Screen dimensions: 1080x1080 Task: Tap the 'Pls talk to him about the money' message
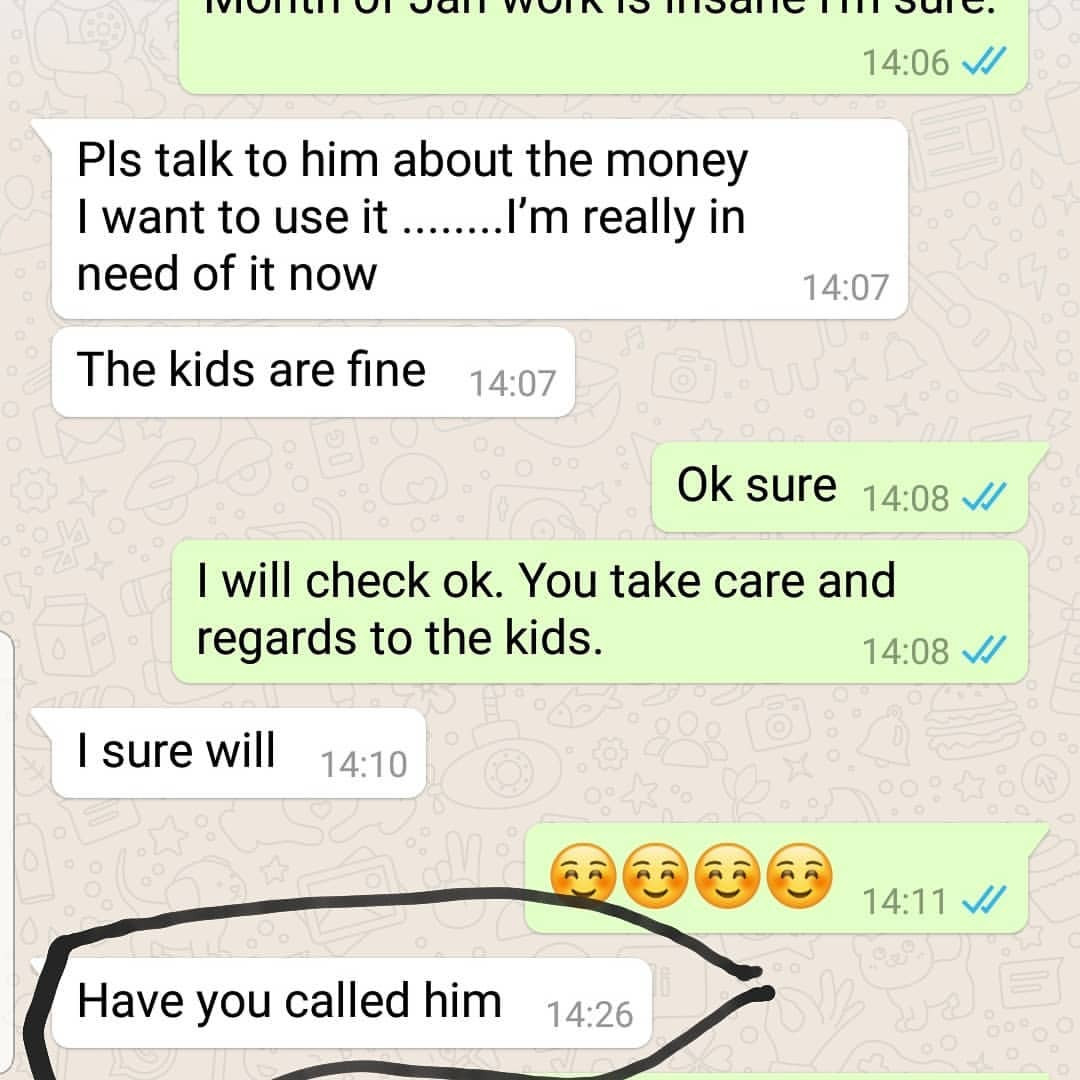pos(480,218)
